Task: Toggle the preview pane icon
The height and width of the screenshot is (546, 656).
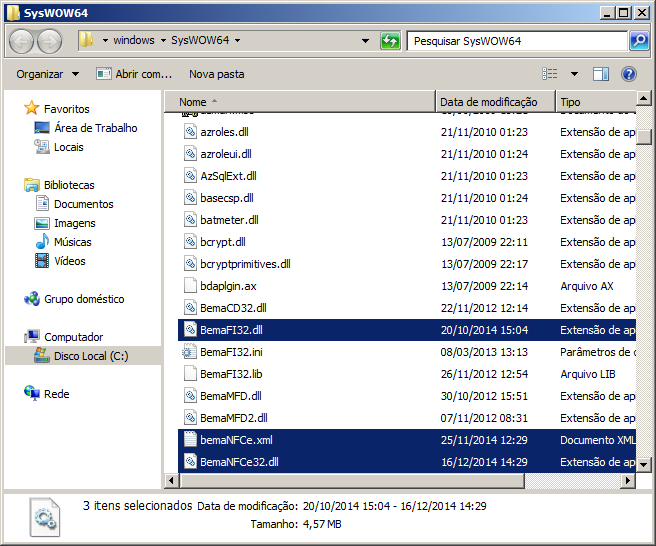Action: coord(601,74)
